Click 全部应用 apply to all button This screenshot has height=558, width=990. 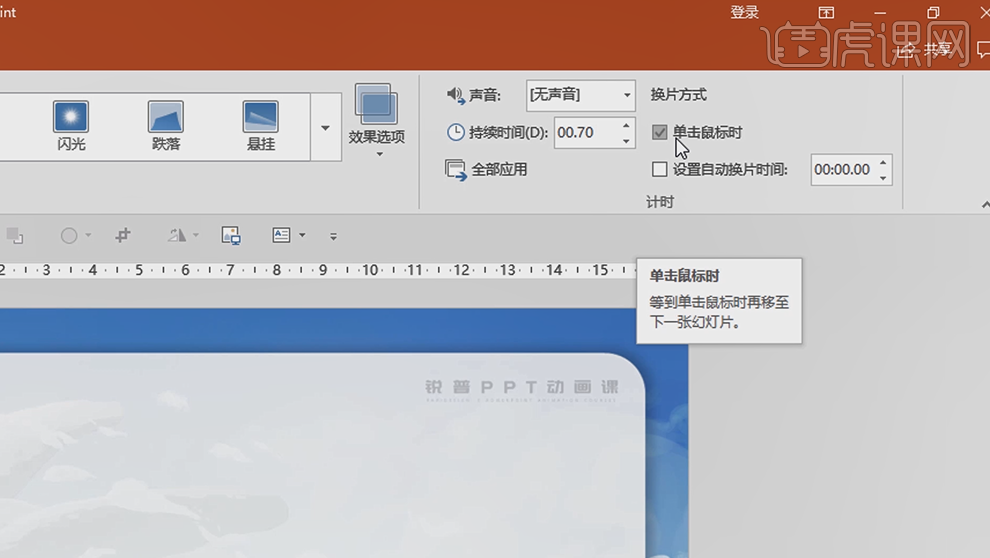[x=487, y=169]
